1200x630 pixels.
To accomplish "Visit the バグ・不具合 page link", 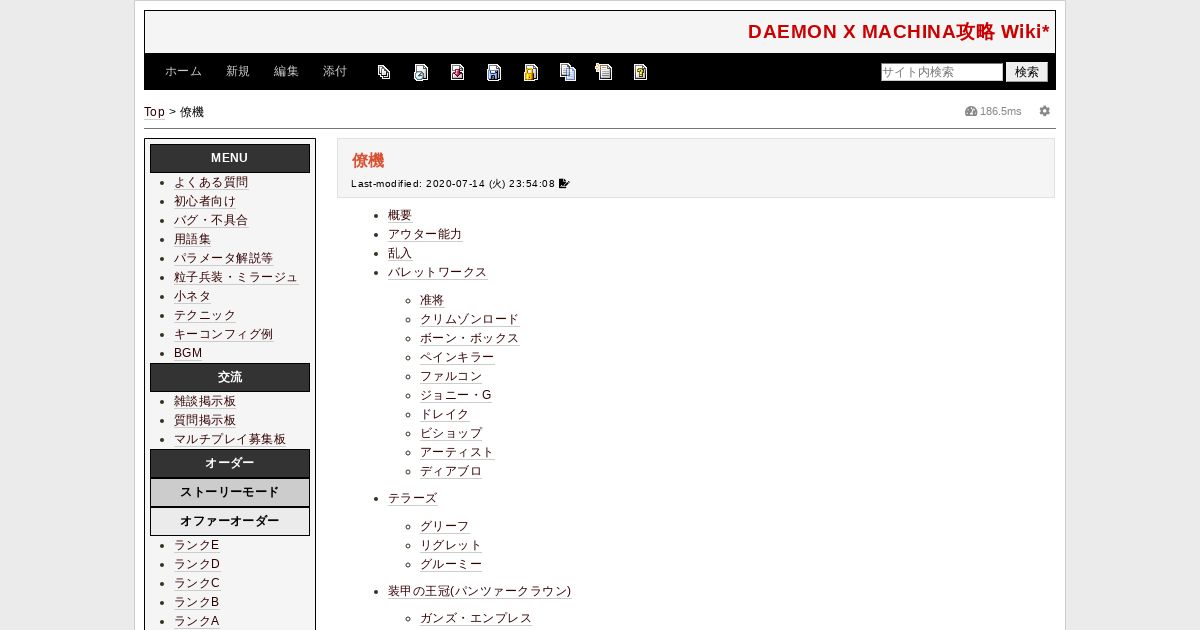I will 211,221.
